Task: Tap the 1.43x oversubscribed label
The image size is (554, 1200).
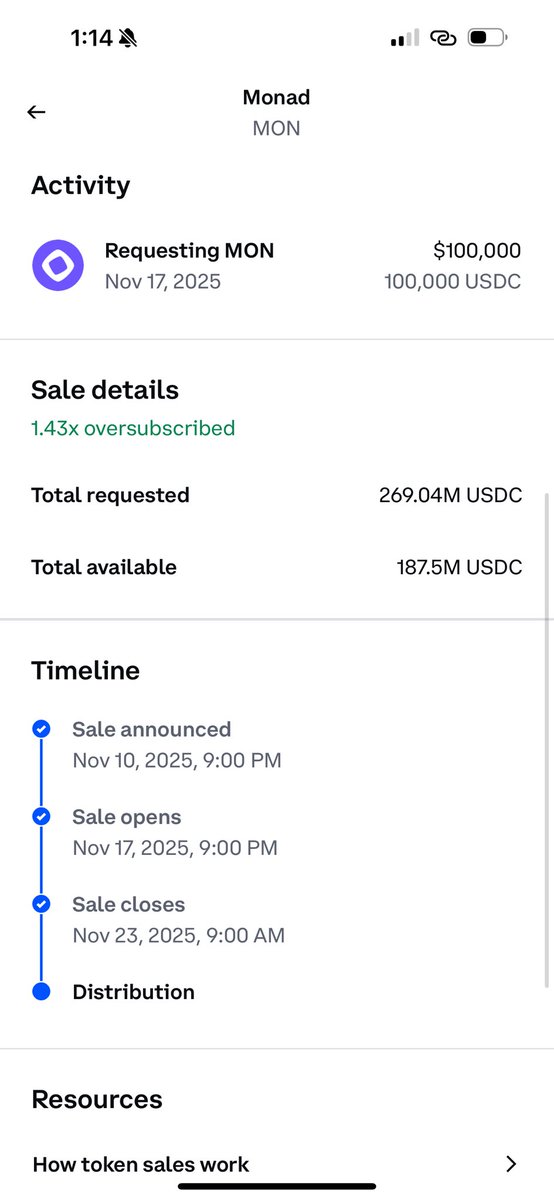Action: coord(133,428)
